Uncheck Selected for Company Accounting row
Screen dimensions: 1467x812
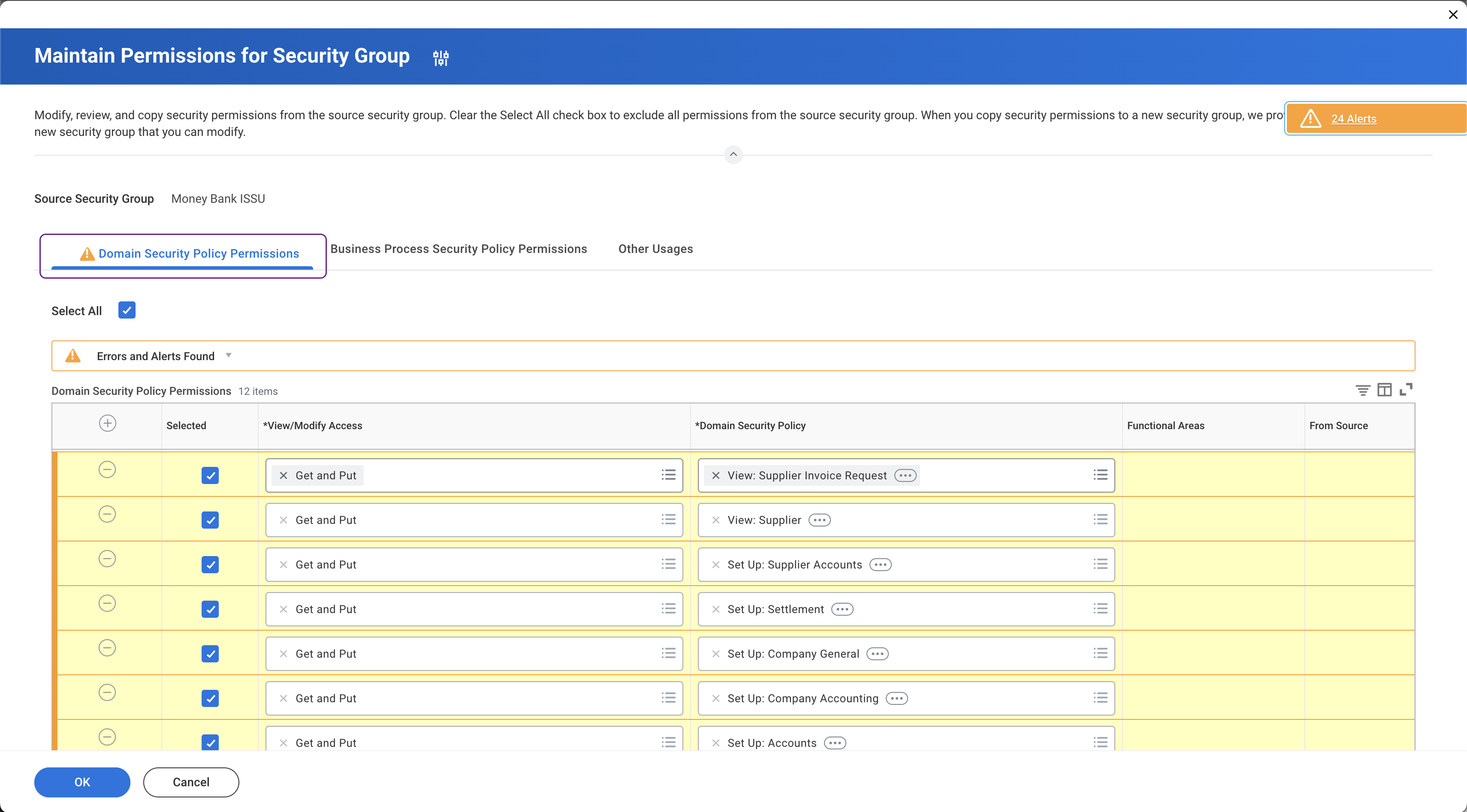click(x=210, y=698)
